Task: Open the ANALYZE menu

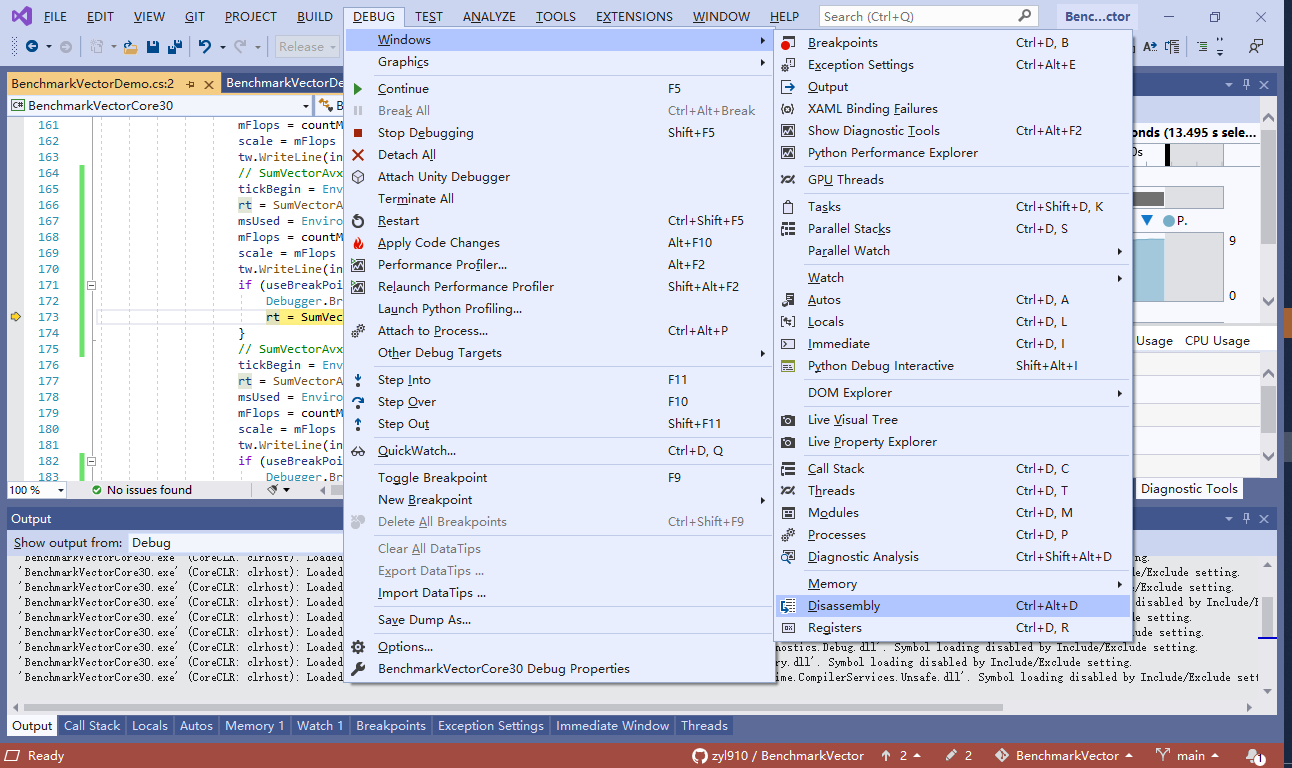Action: tap(489, 17)
